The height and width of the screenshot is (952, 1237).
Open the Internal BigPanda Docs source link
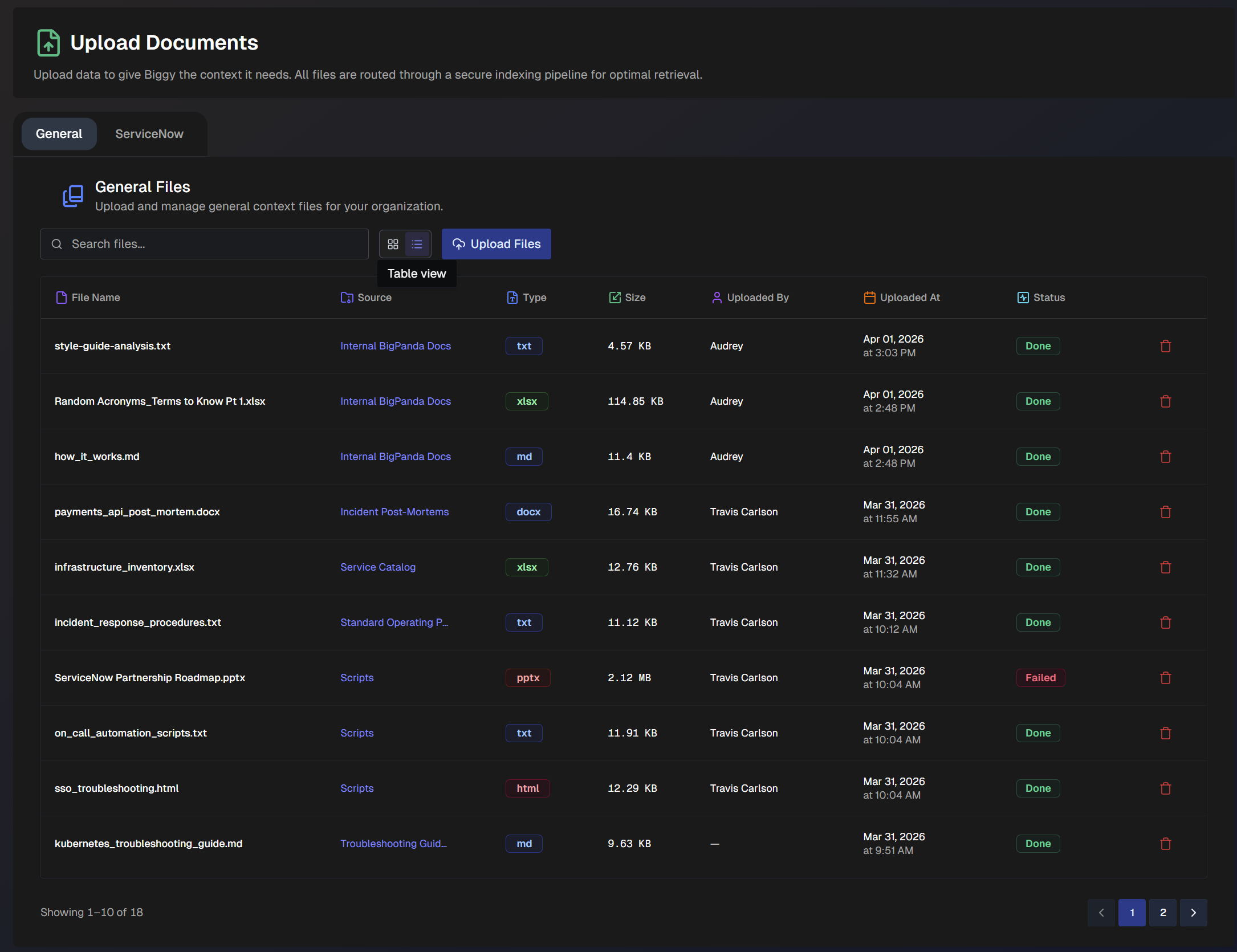click(395, 345)
